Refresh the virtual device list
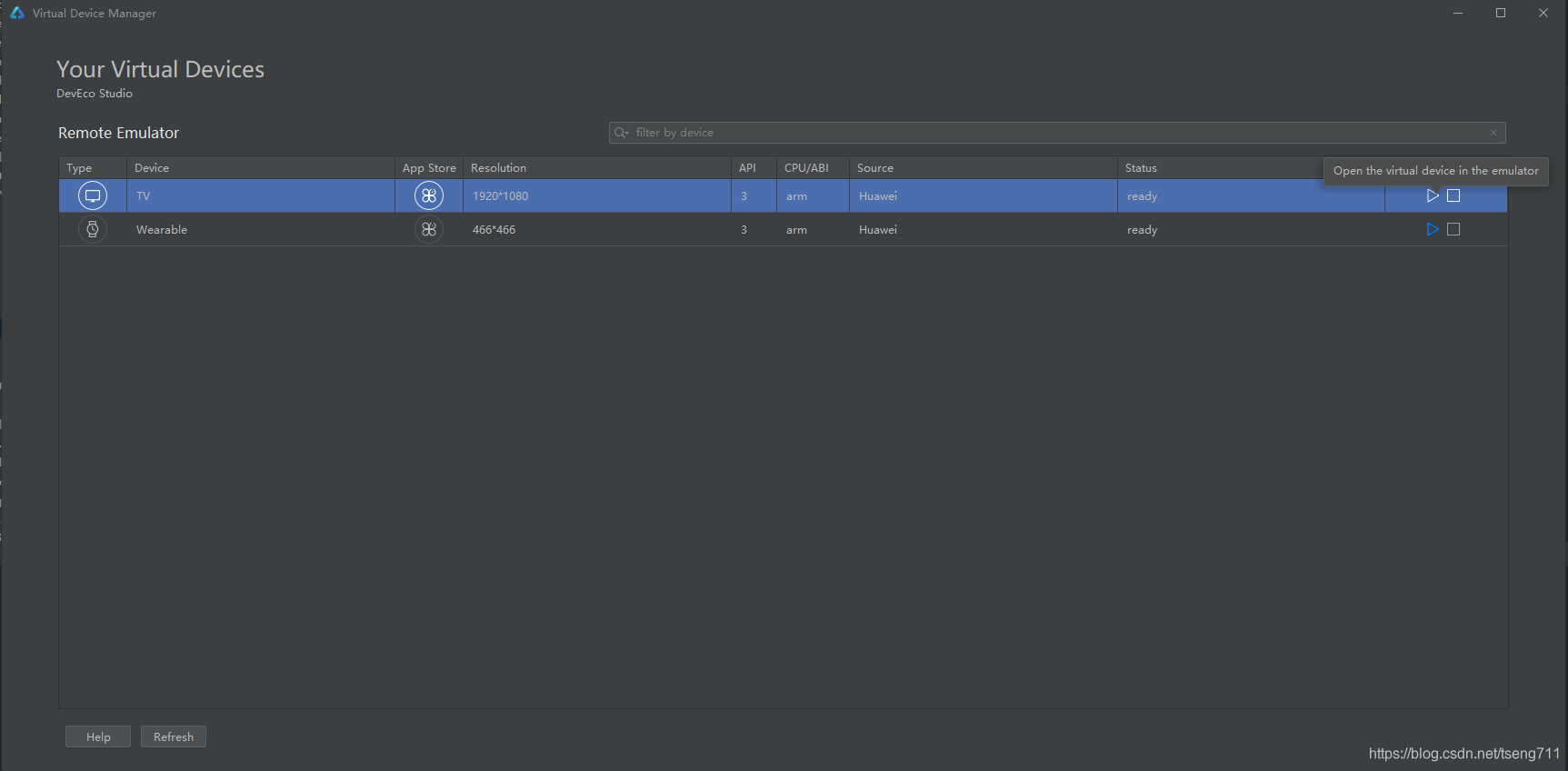This screenshot has height=771, width=1568. [174, 736]
